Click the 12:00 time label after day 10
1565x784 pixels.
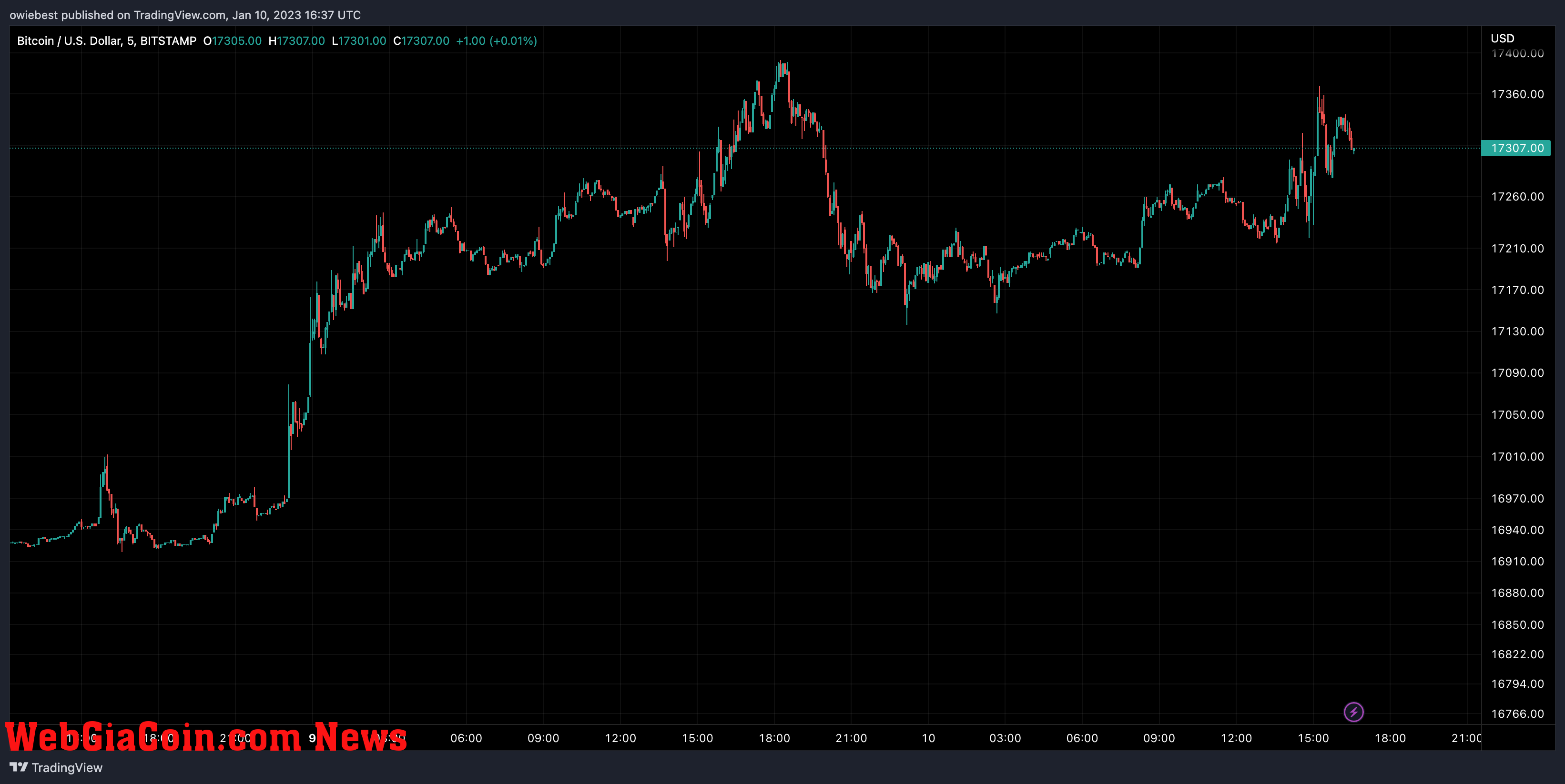(x=1236, y=738)
